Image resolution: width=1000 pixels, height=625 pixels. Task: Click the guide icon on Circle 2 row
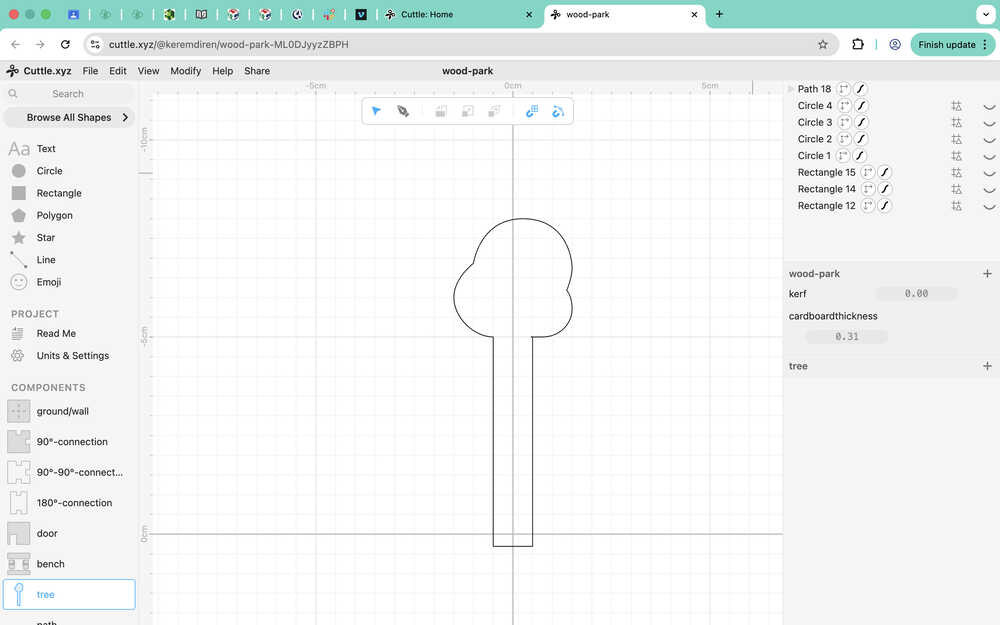pos(956,139)
